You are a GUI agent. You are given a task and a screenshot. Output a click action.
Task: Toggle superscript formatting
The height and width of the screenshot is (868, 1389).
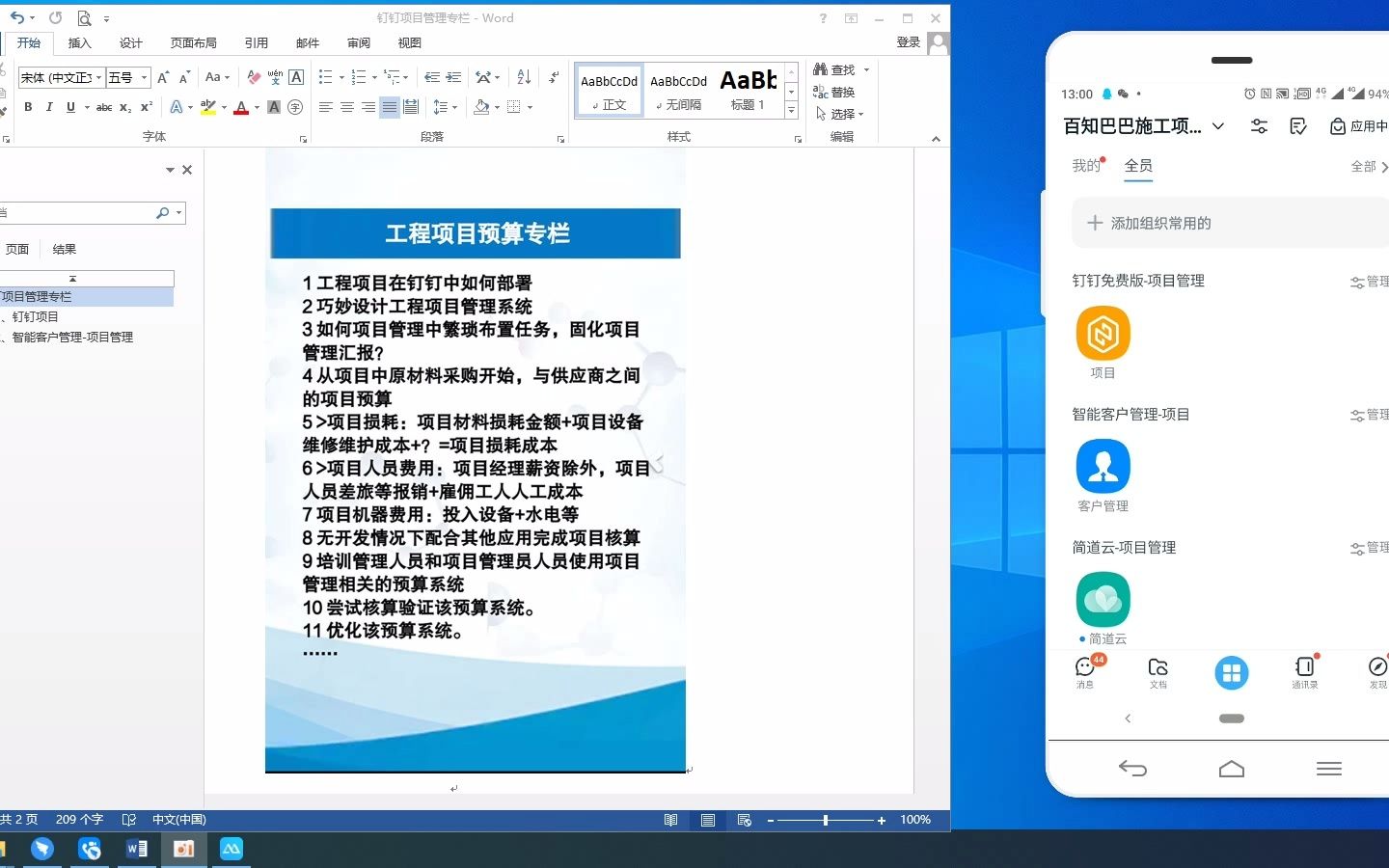pos(146,107)
